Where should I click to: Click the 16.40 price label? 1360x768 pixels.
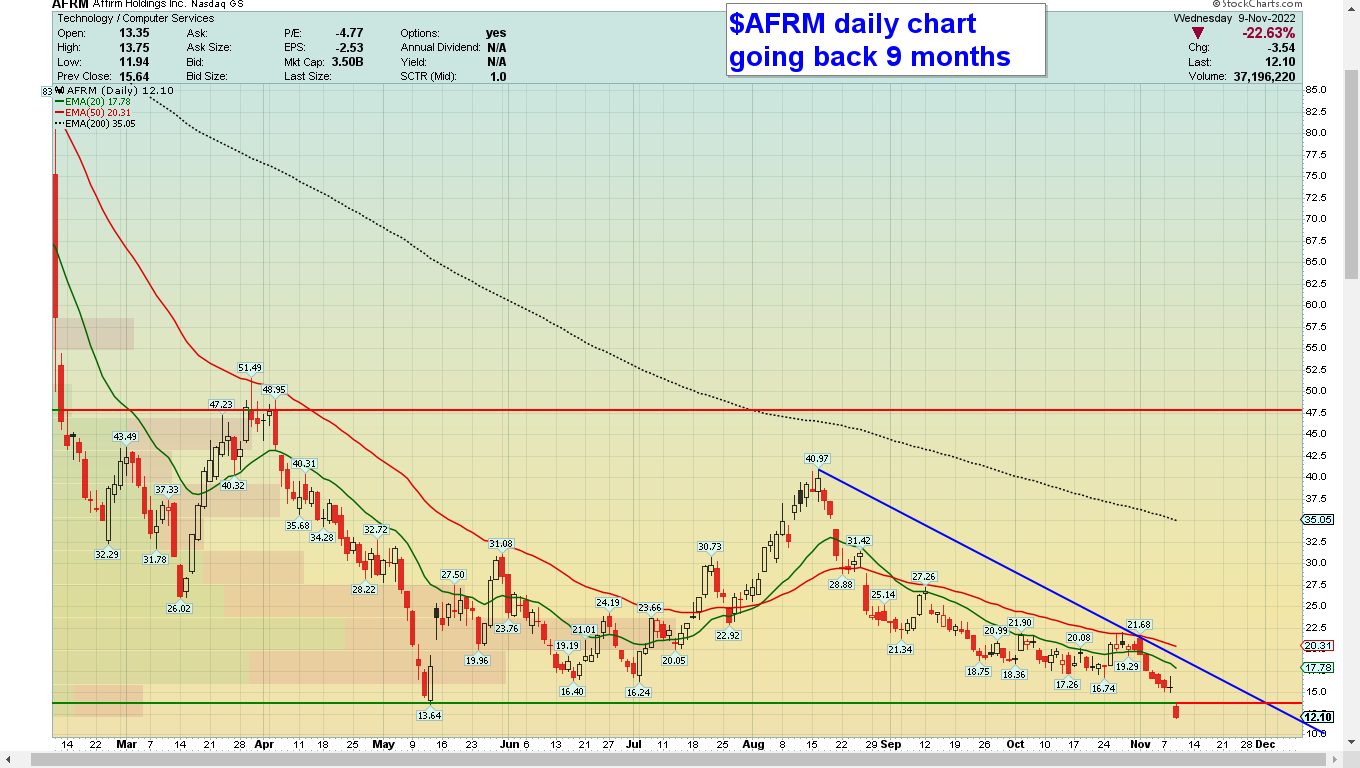click(572, 691)
